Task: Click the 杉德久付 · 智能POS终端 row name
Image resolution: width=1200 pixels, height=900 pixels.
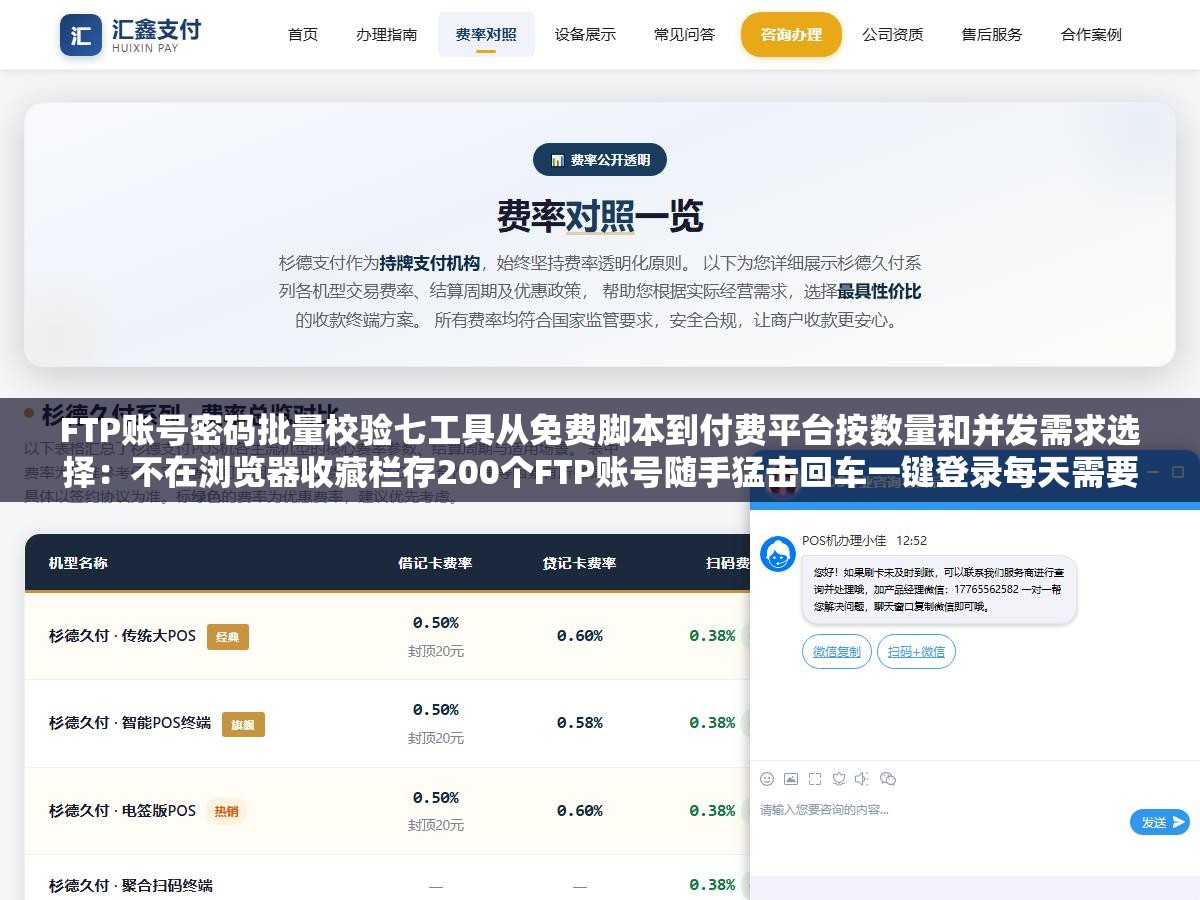Action: pos(130,723)
